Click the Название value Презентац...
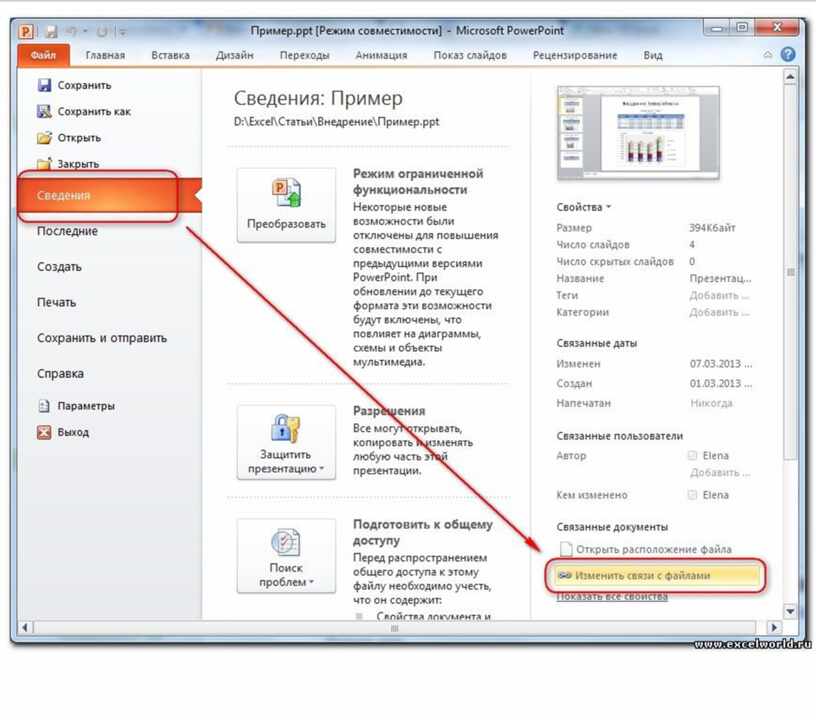The width and height of the screenshot is (816, 720). [x=721, y=278]
